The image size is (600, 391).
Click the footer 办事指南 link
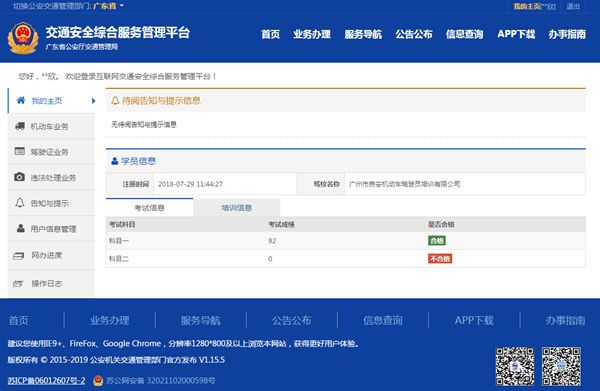pos(566,320)
